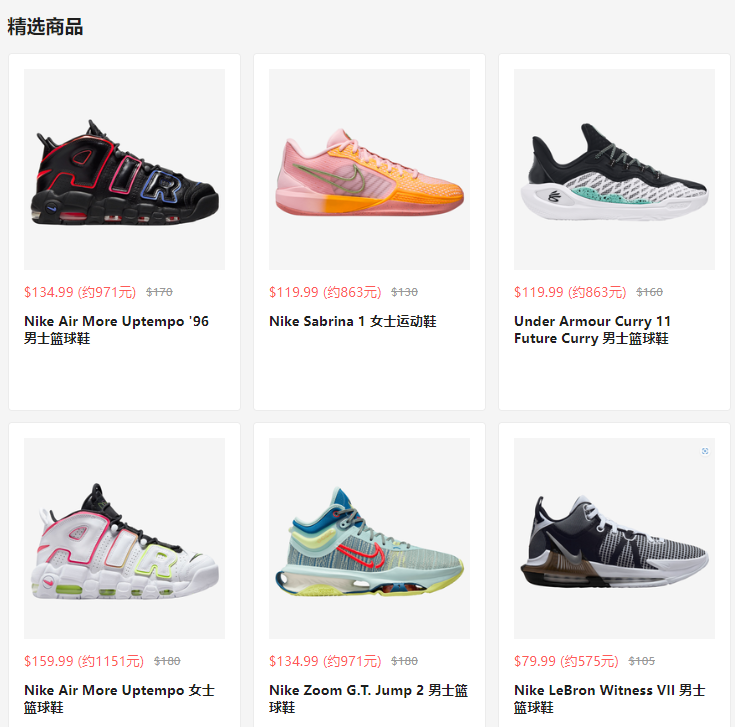Click Nike Sabrina 1 女士运动鞋 title

coord(352,321)
